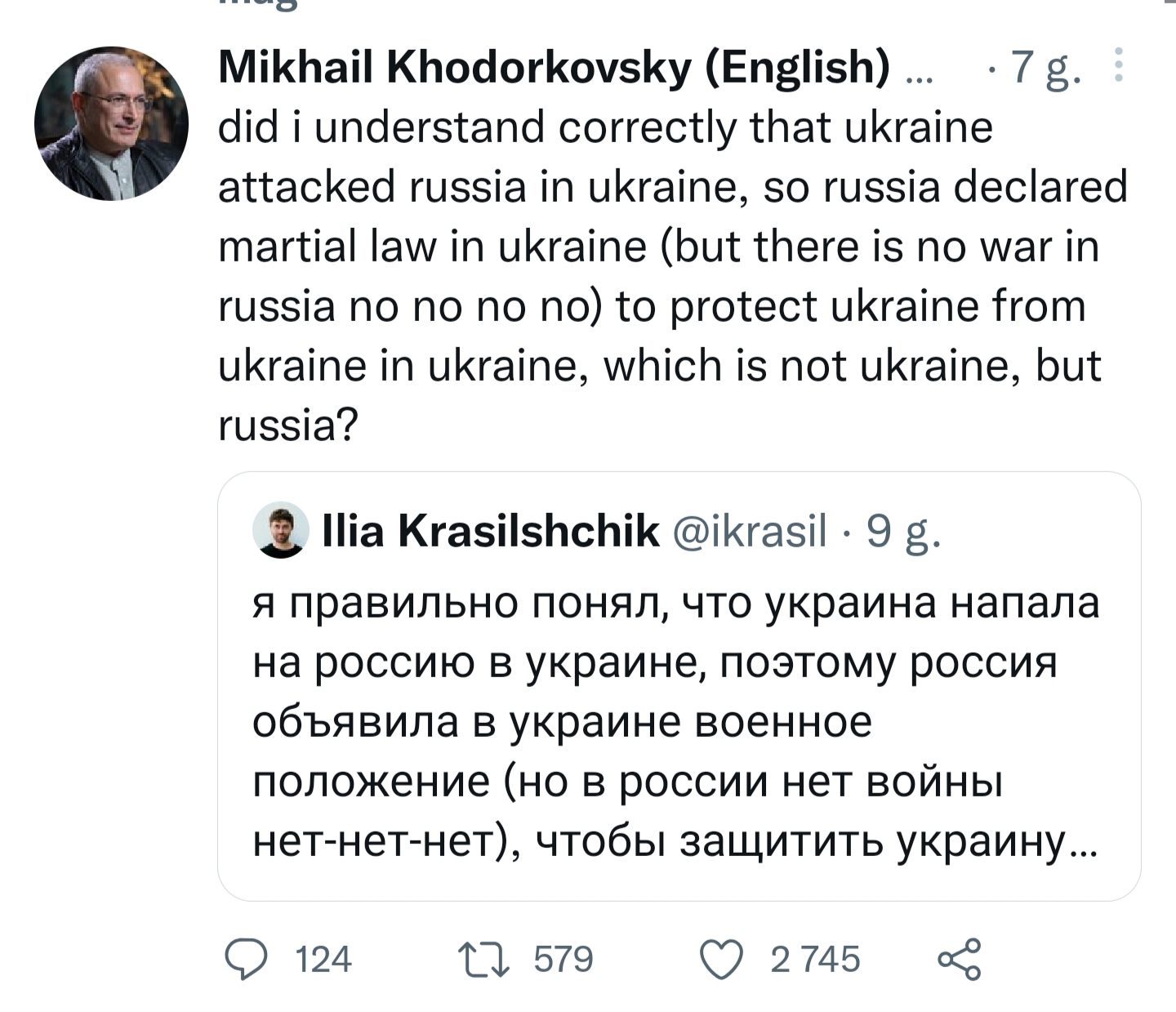Open the main tweet text about ukraine
The width and height of the screenshot is (1176, 1012).
coord(673,276)
